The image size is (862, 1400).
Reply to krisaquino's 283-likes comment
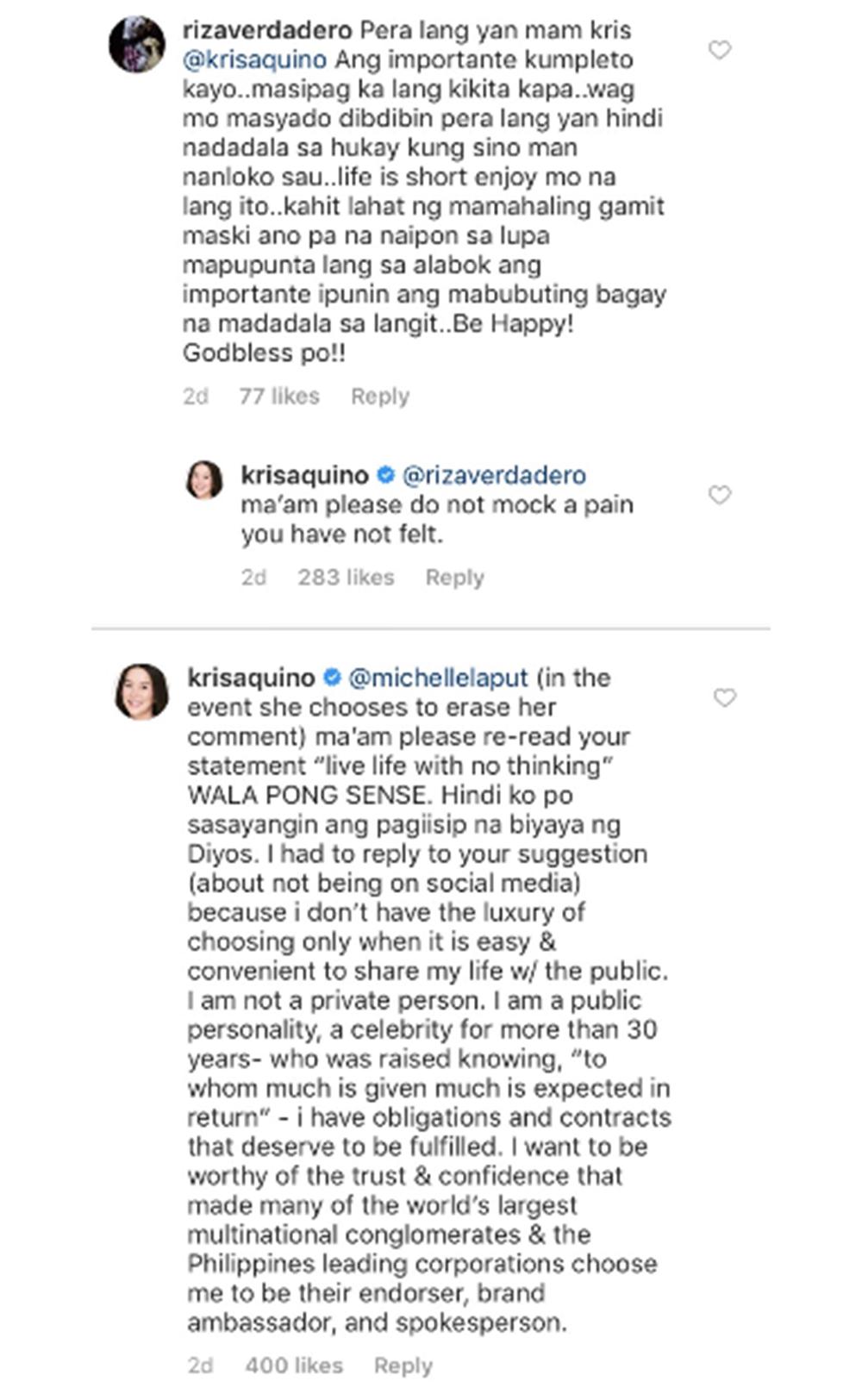point(454,578)
